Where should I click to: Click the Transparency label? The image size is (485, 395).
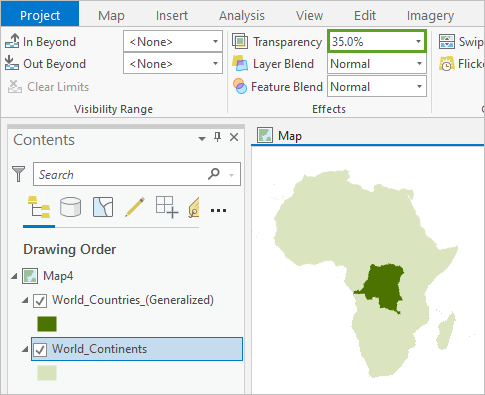point(287,42)
